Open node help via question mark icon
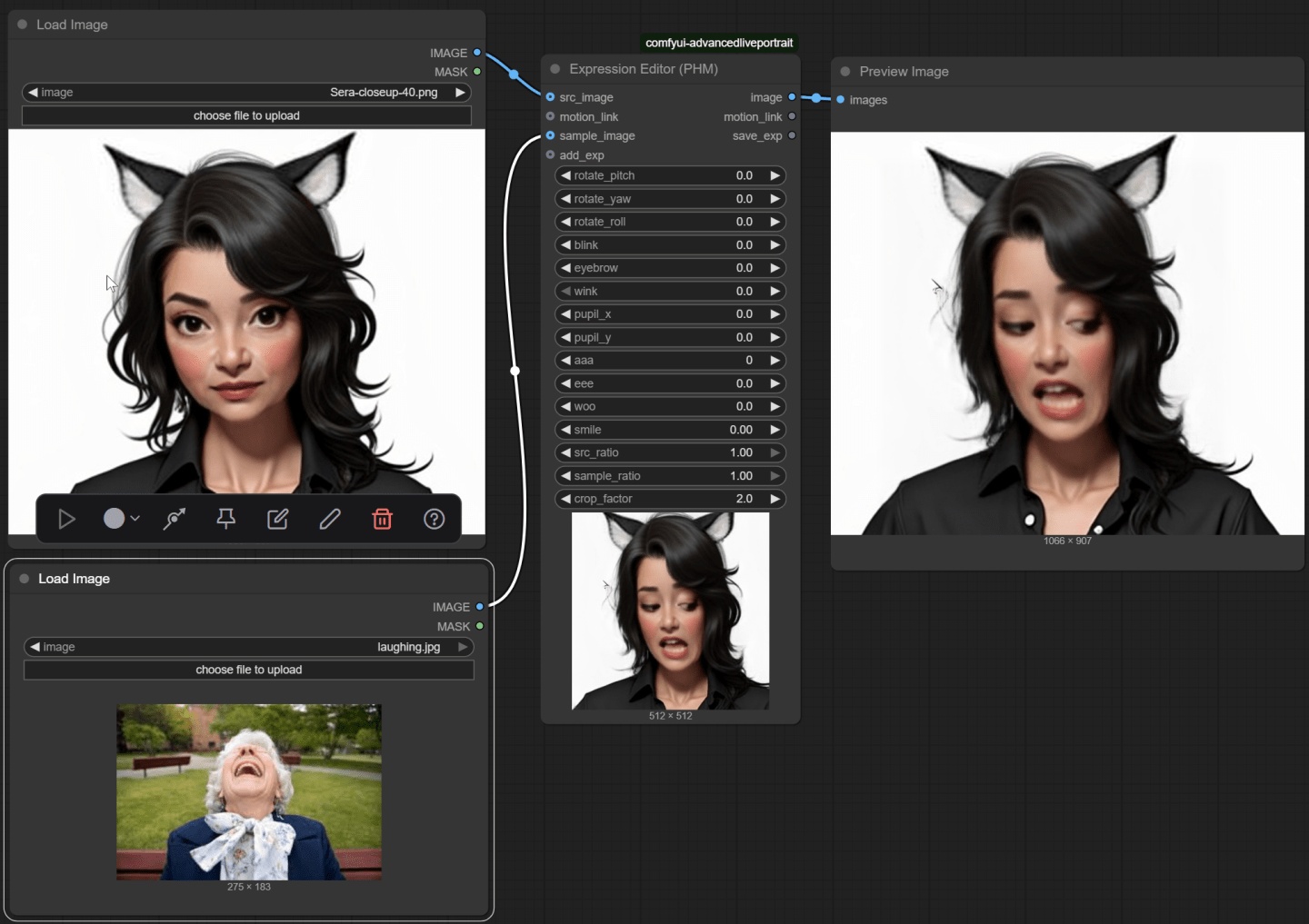 click(434, 519)
